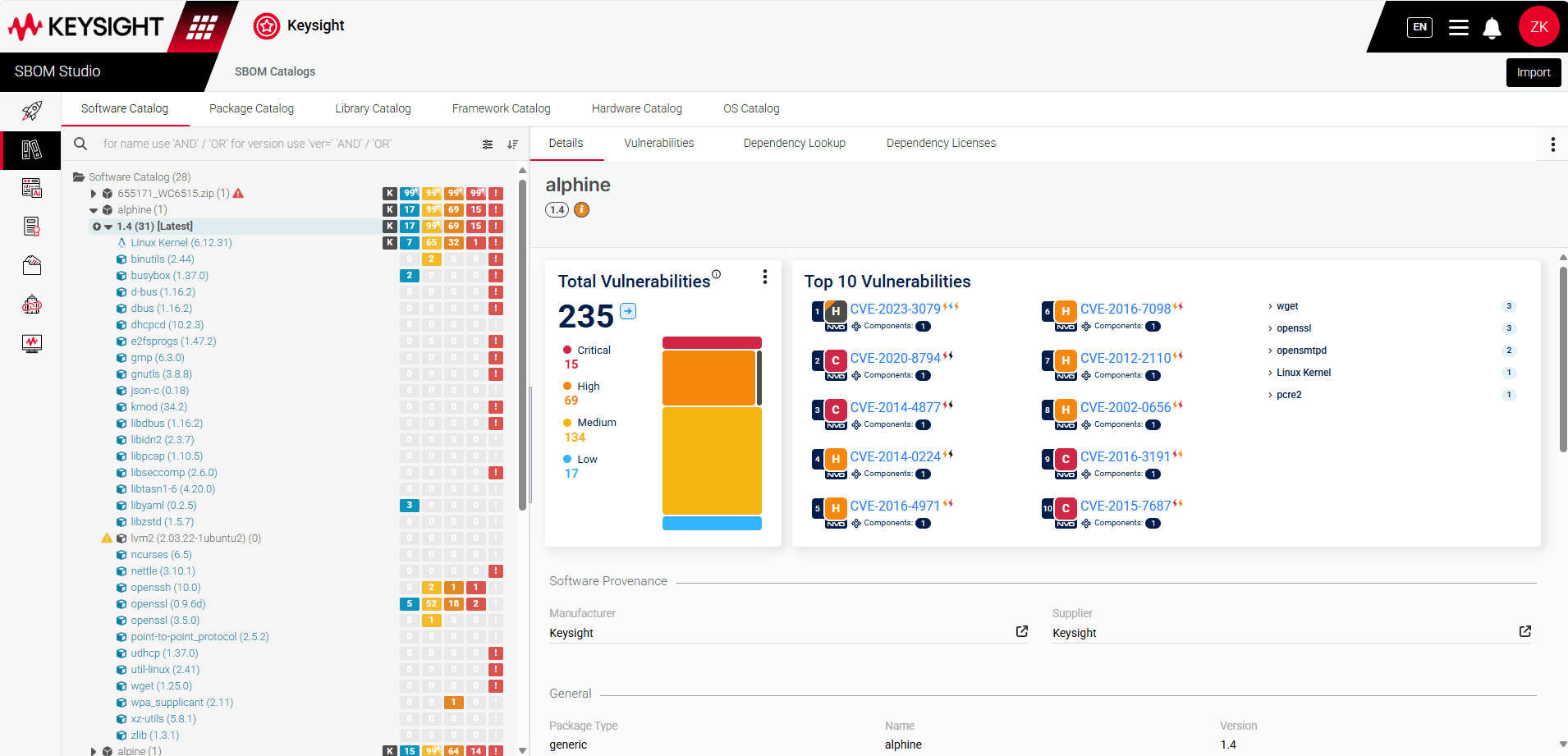Viewport: 1568px width, 756px height.
Task: Click the catalog search input field
Action: pyautogui.click(x=279, y=144)
